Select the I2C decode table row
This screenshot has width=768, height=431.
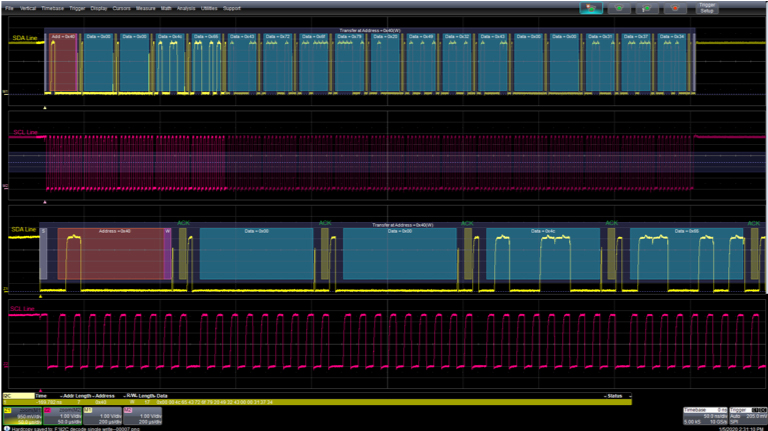coord(300,402)
